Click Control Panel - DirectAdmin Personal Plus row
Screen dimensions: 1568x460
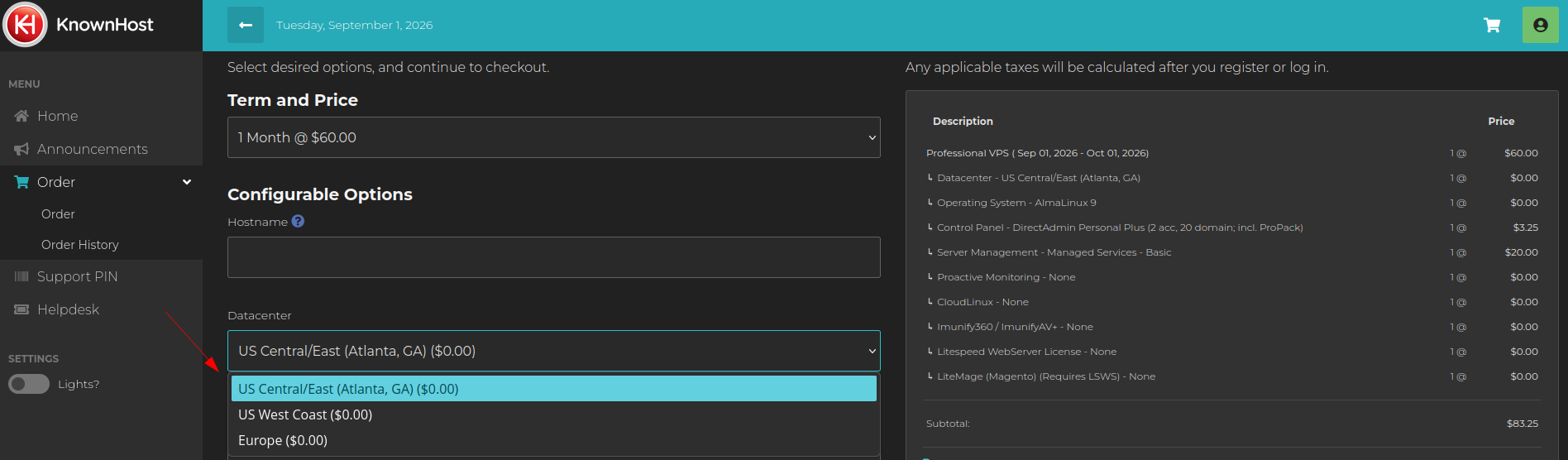pos(1232,228)
